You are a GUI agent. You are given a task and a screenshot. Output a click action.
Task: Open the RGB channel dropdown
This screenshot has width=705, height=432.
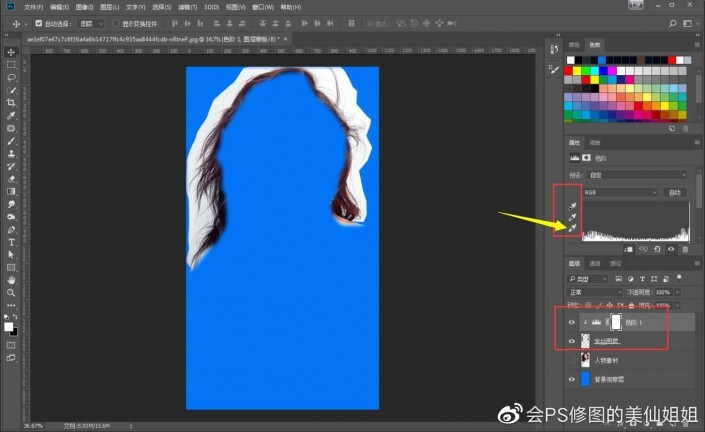622,192
